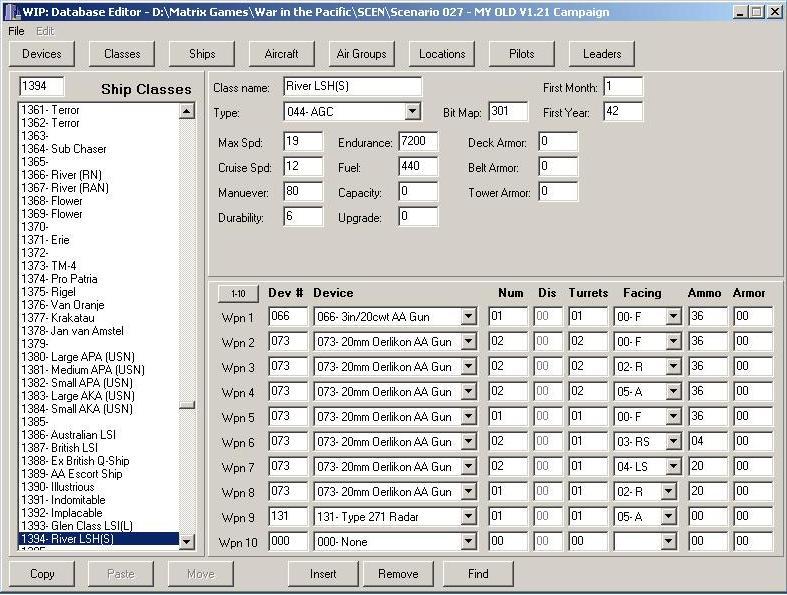Click the 1-10 weapon range button
The width and height of the screenshot is (787, 595).
tap(238, 293)
